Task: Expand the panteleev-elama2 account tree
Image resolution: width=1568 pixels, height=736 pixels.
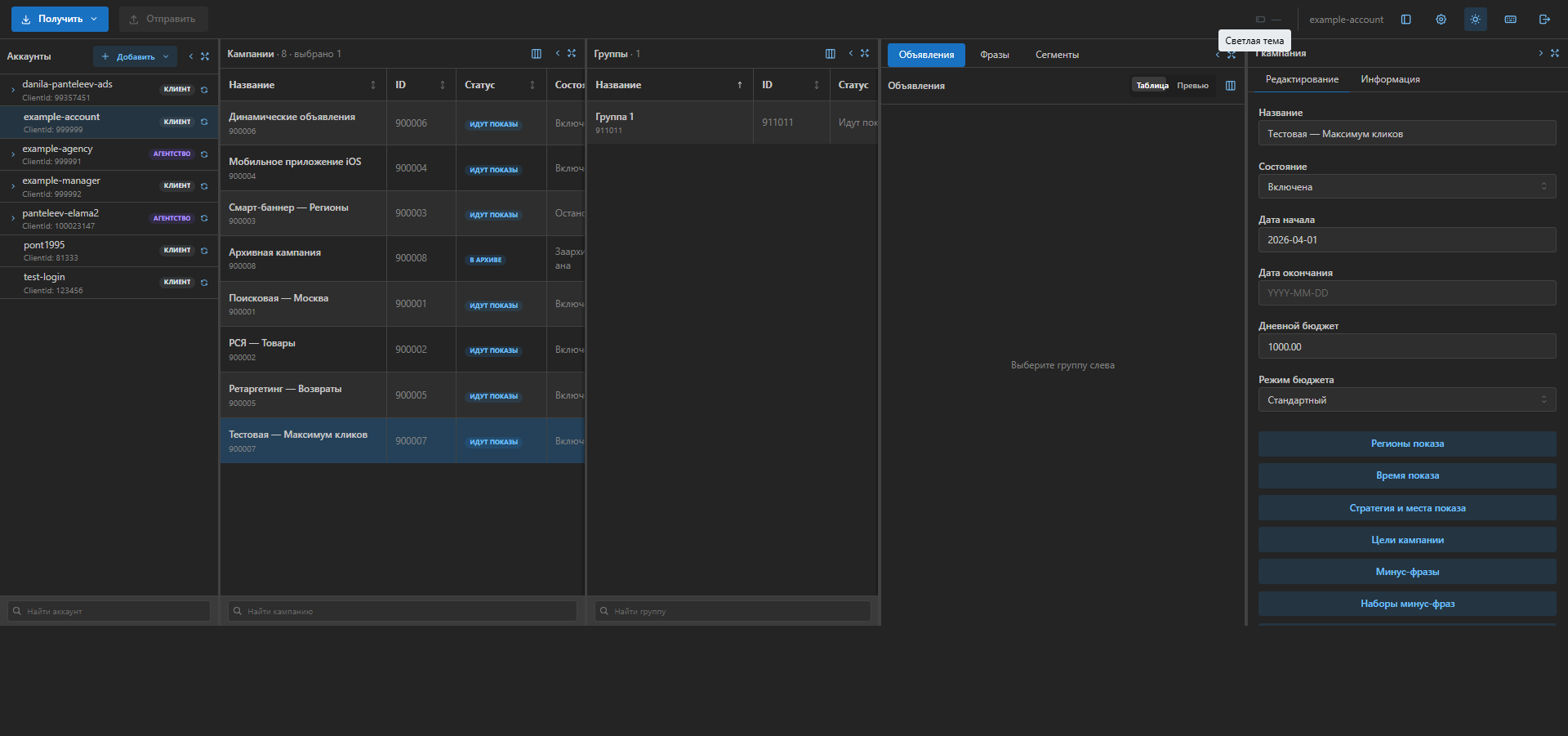Action: pos(13,218)
